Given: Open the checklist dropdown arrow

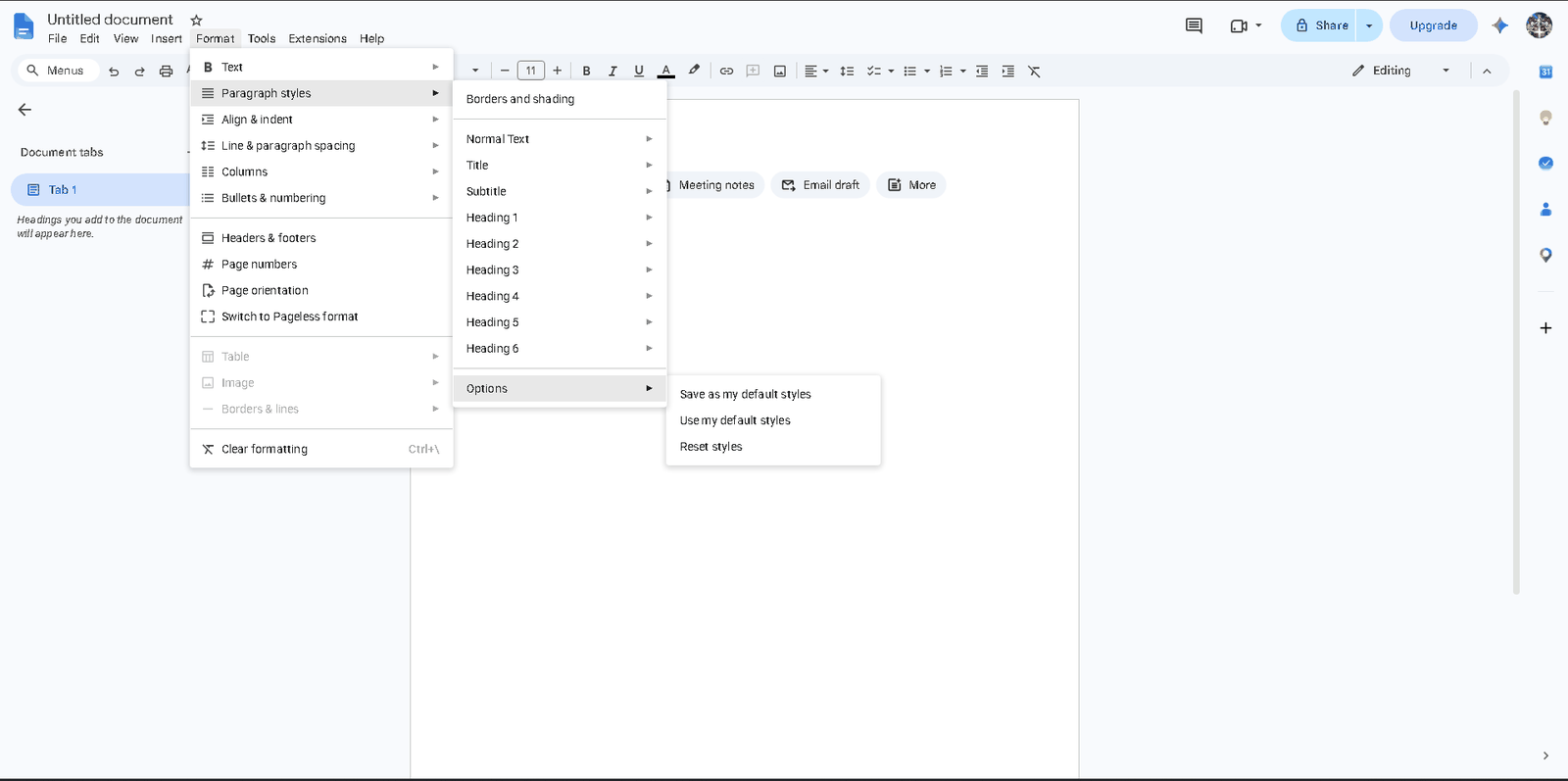Looking at the screenshot, I should pyautogui.click(x=891, y=71).
